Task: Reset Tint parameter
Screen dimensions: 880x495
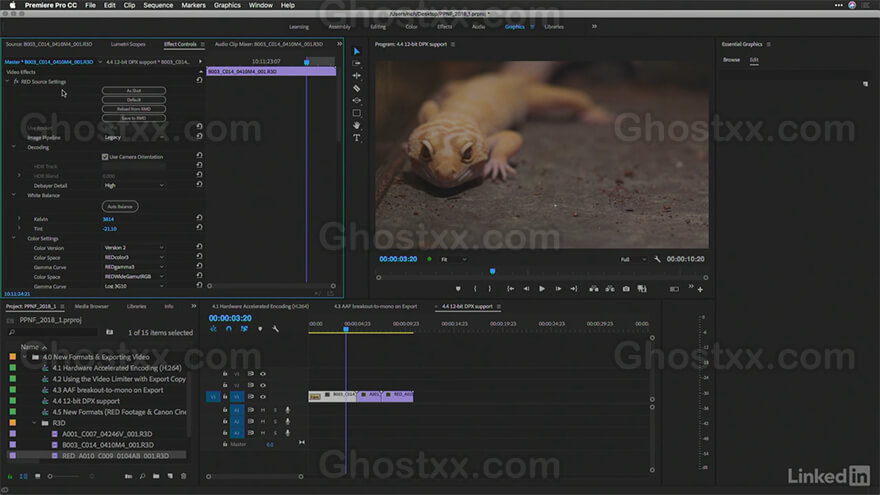Action: click(199, 227)
